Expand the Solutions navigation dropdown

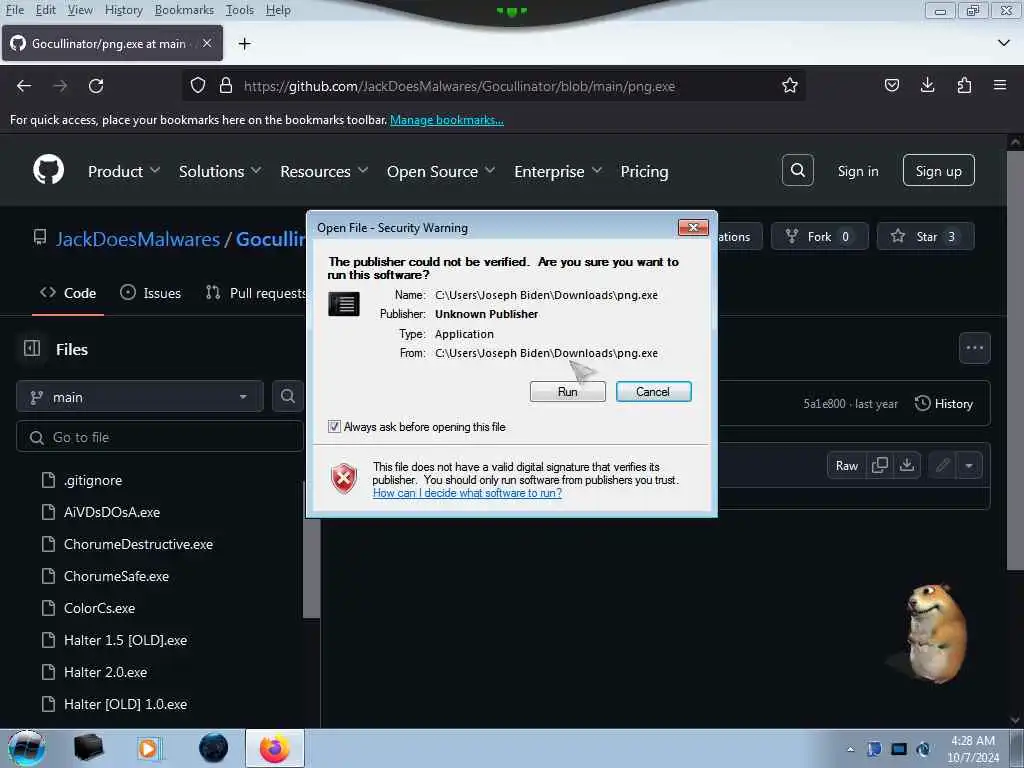(x=220, y=171)
